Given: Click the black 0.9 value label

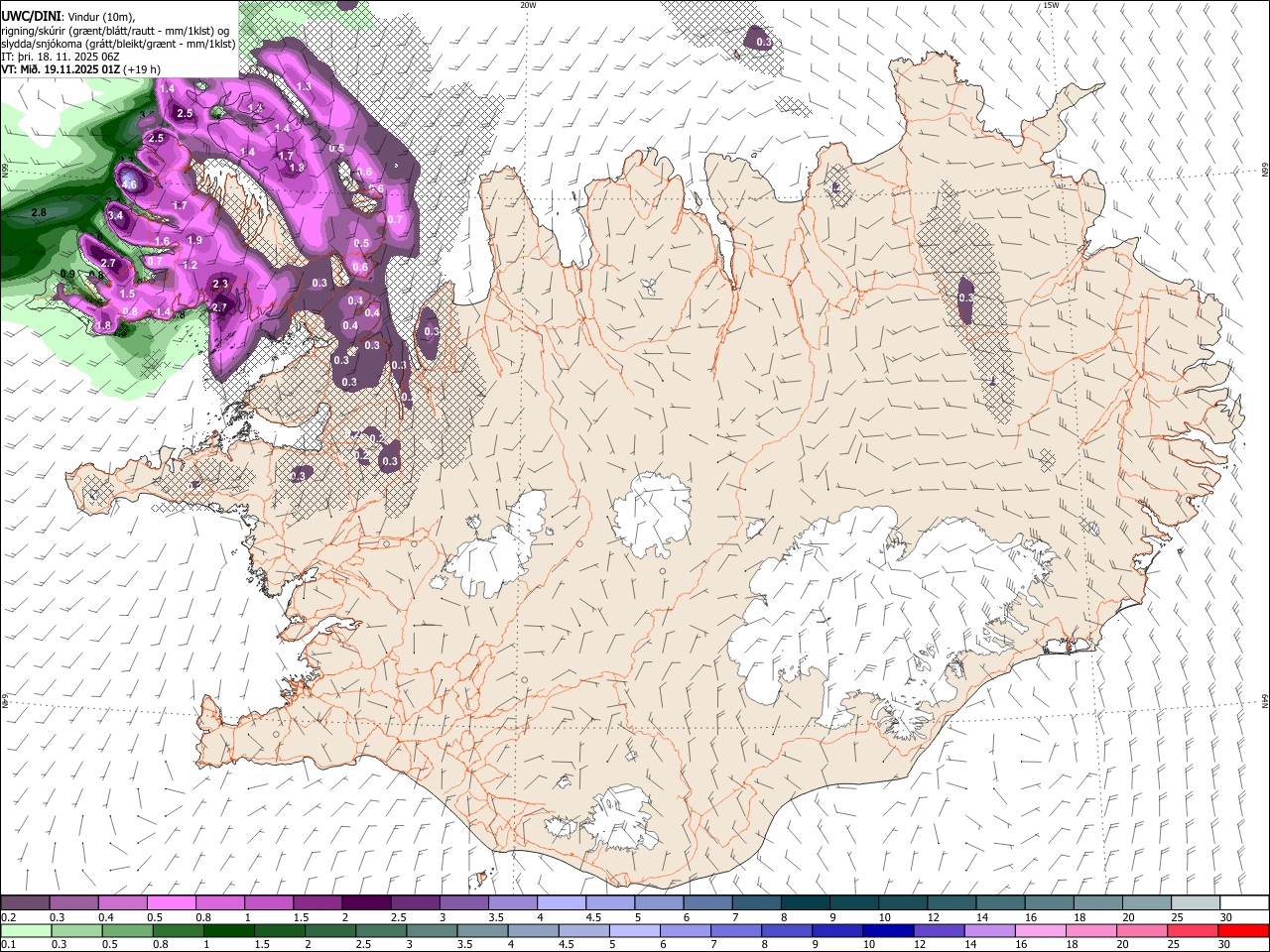Looking at the screenshot, I should point(67,275).
